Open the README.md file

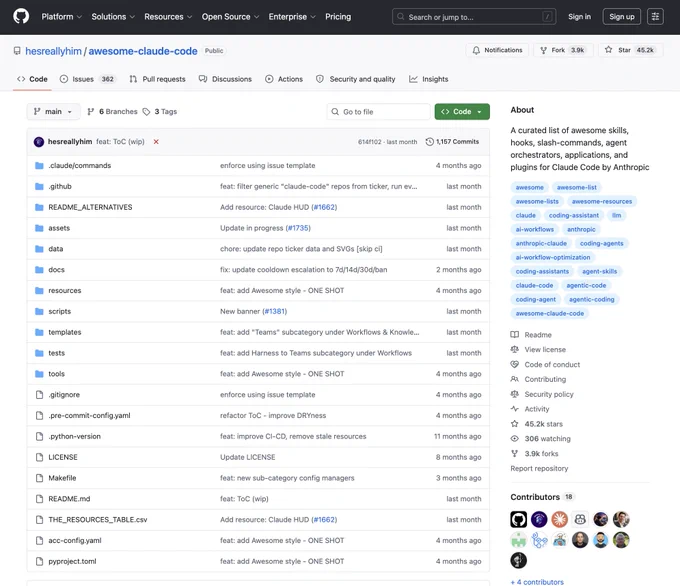click(69, 499)
